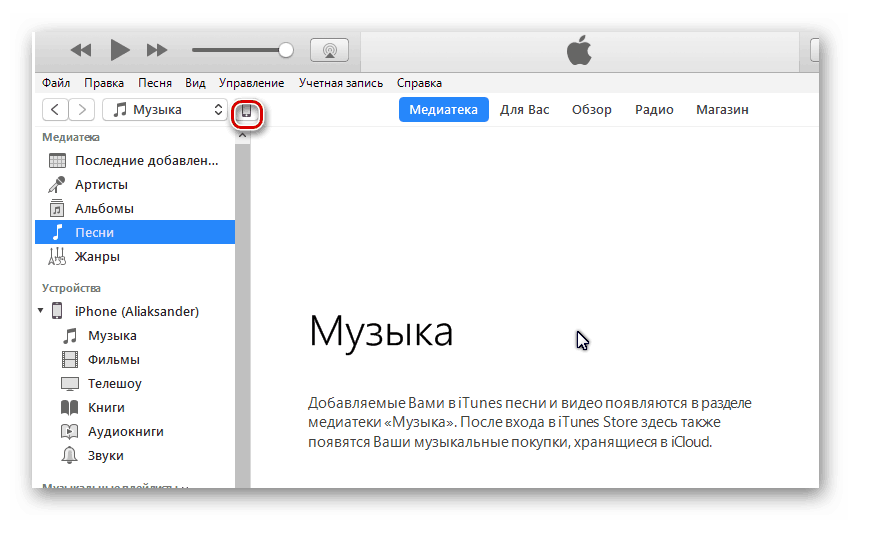Click the Артисты microphone icon

tap(56, 185)
